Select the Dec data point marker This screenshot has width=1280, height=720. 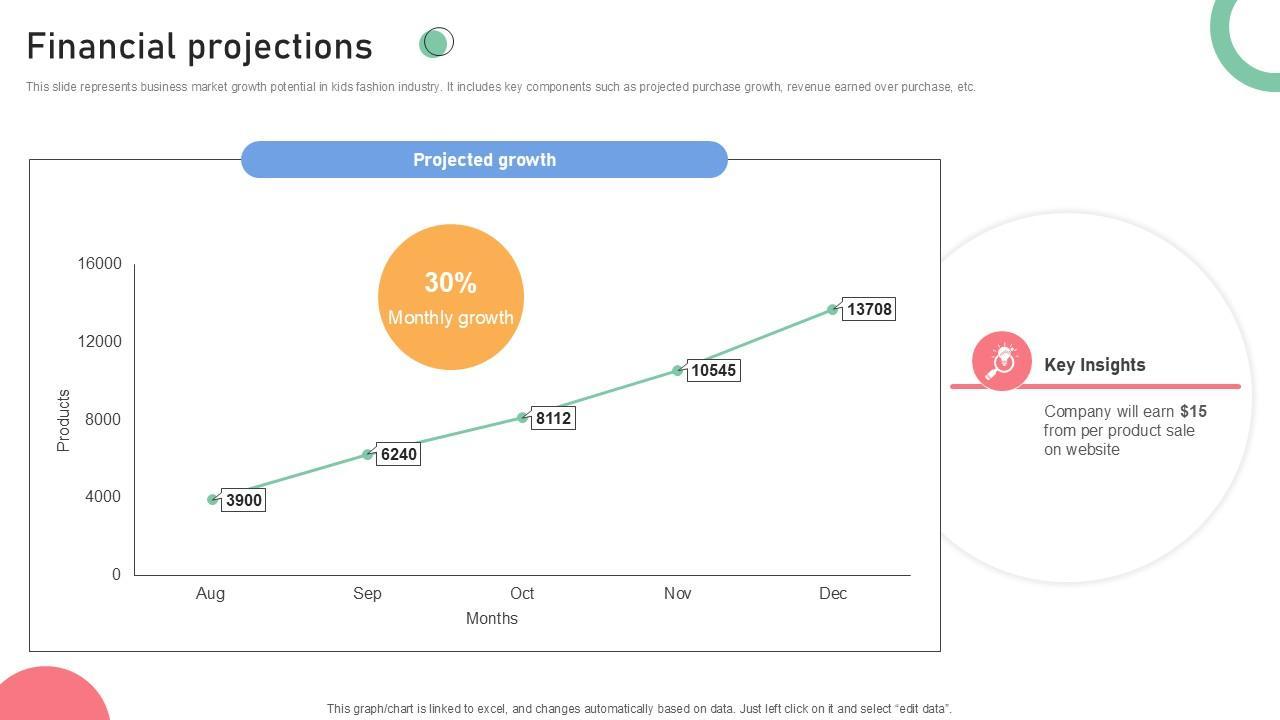coord(833,309)
